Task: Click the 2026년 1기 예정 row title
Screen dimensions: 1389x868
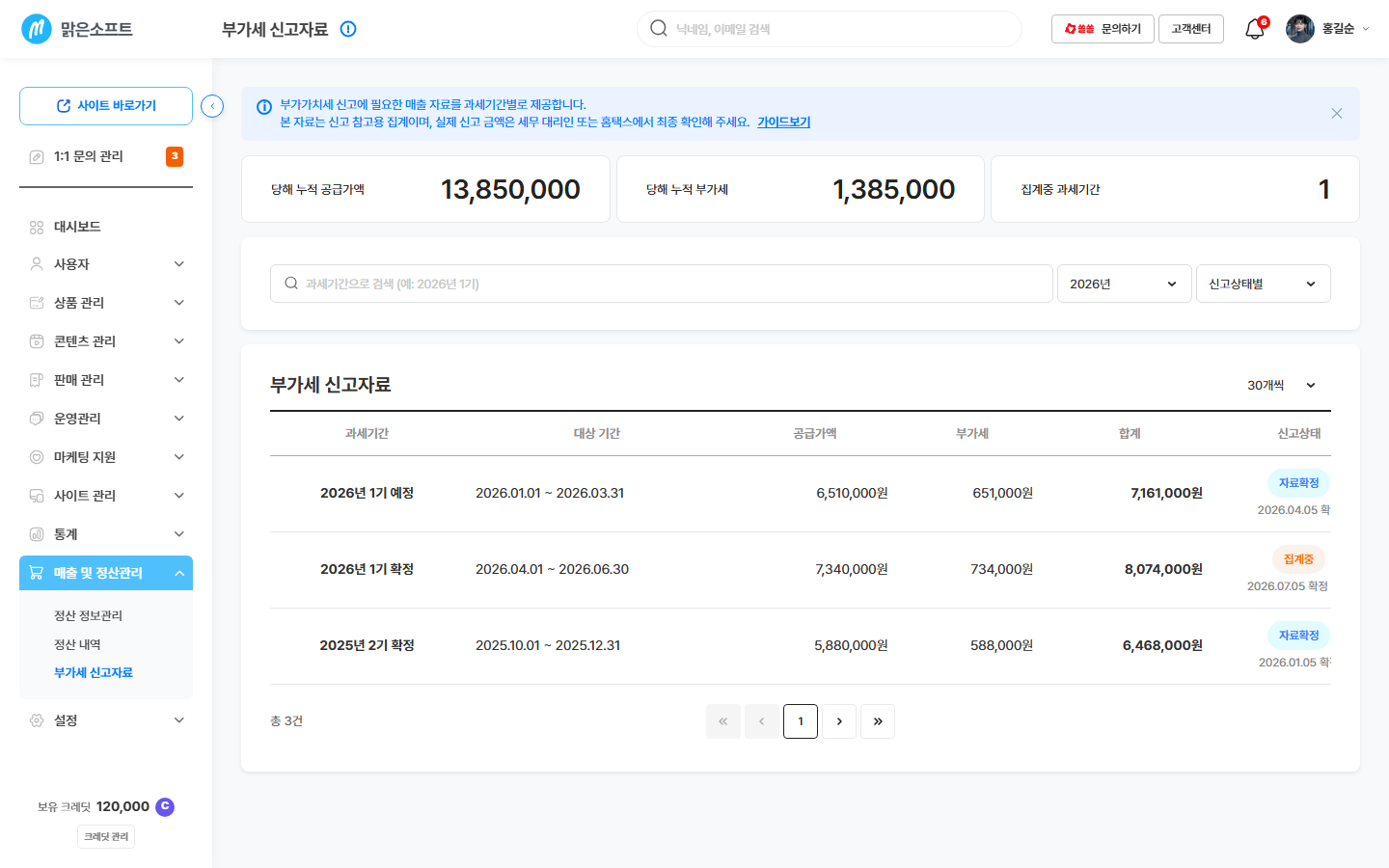Action: coord(367,493)
